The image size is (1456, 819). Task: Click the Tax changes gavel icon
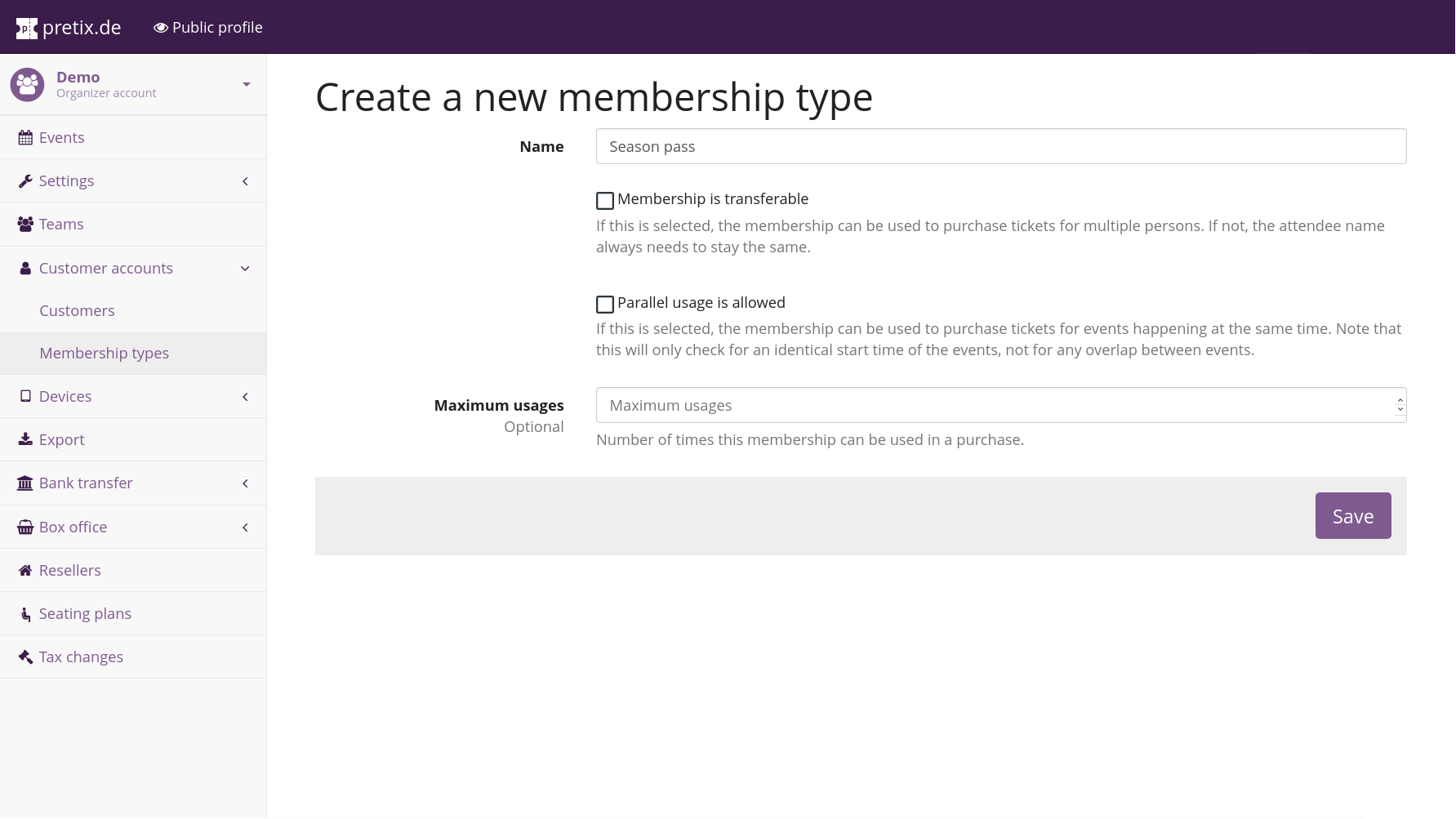click(25, 657)
